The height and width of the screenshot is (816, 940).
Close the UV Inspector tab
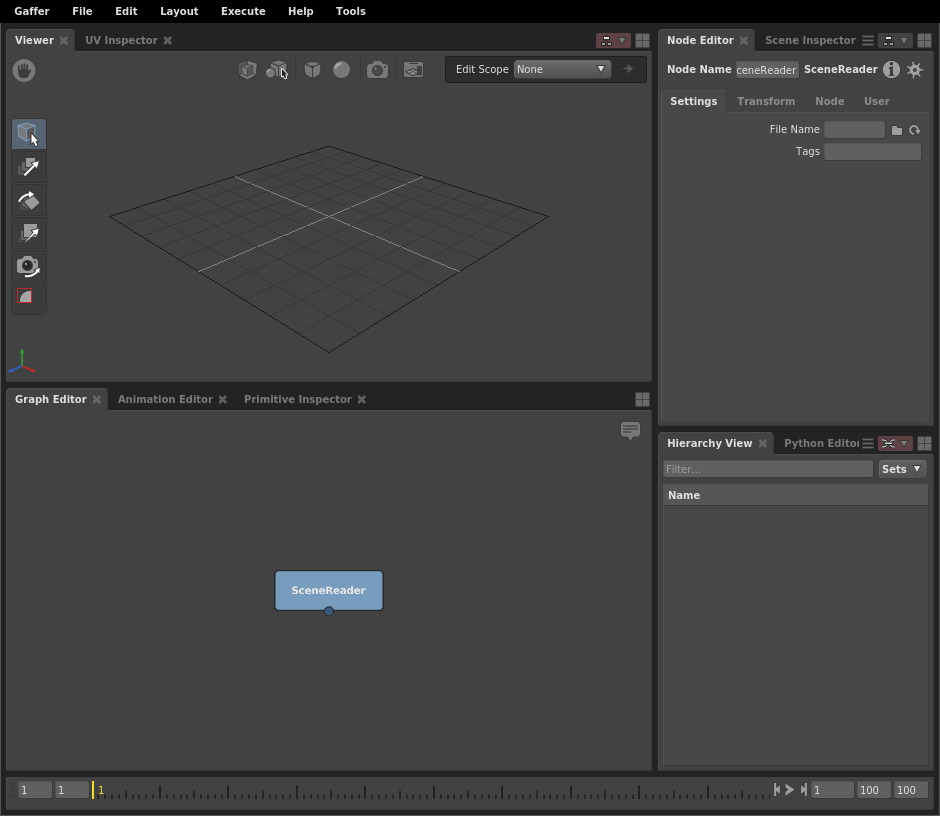(x=168, y=40)
